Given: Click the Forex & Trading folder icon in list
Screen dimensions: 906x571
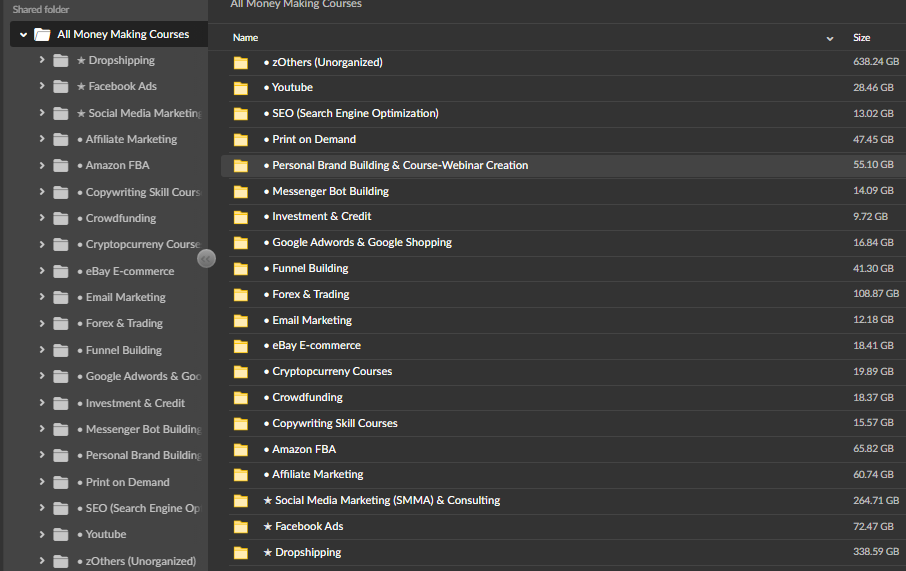Looking at the screenshot, I should pyautogui.click(x=241, y=295).
